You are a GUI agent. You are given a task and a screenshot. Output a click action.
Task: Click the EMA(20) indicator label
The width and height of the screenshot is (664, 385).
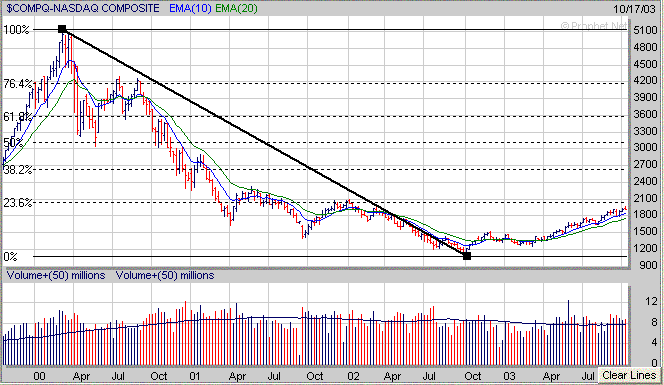point(236,8)
